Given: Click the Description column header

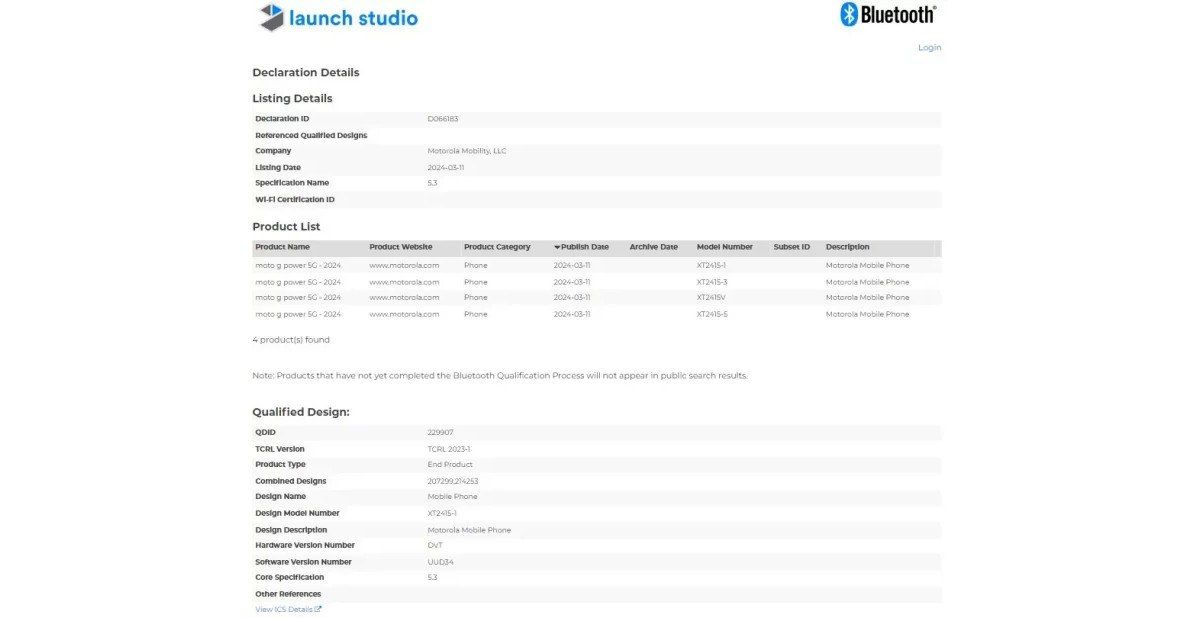Looking at the screenshot, I should click(x=847, y=247).
